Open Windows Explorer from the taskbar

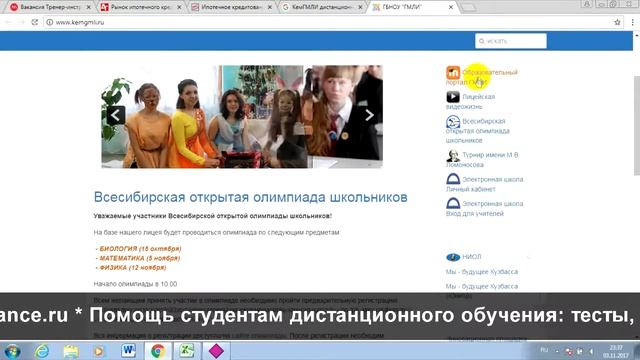tap(71, 351)
